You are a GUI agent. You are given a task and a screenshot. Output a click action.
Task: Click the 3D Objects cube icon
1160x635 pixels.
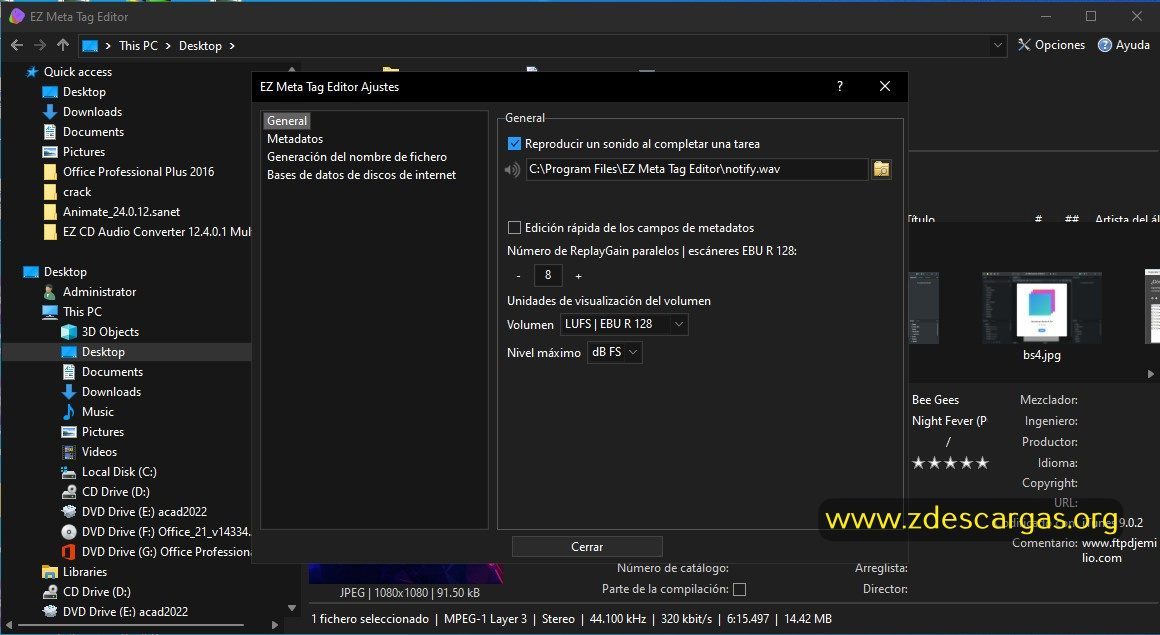69,332
